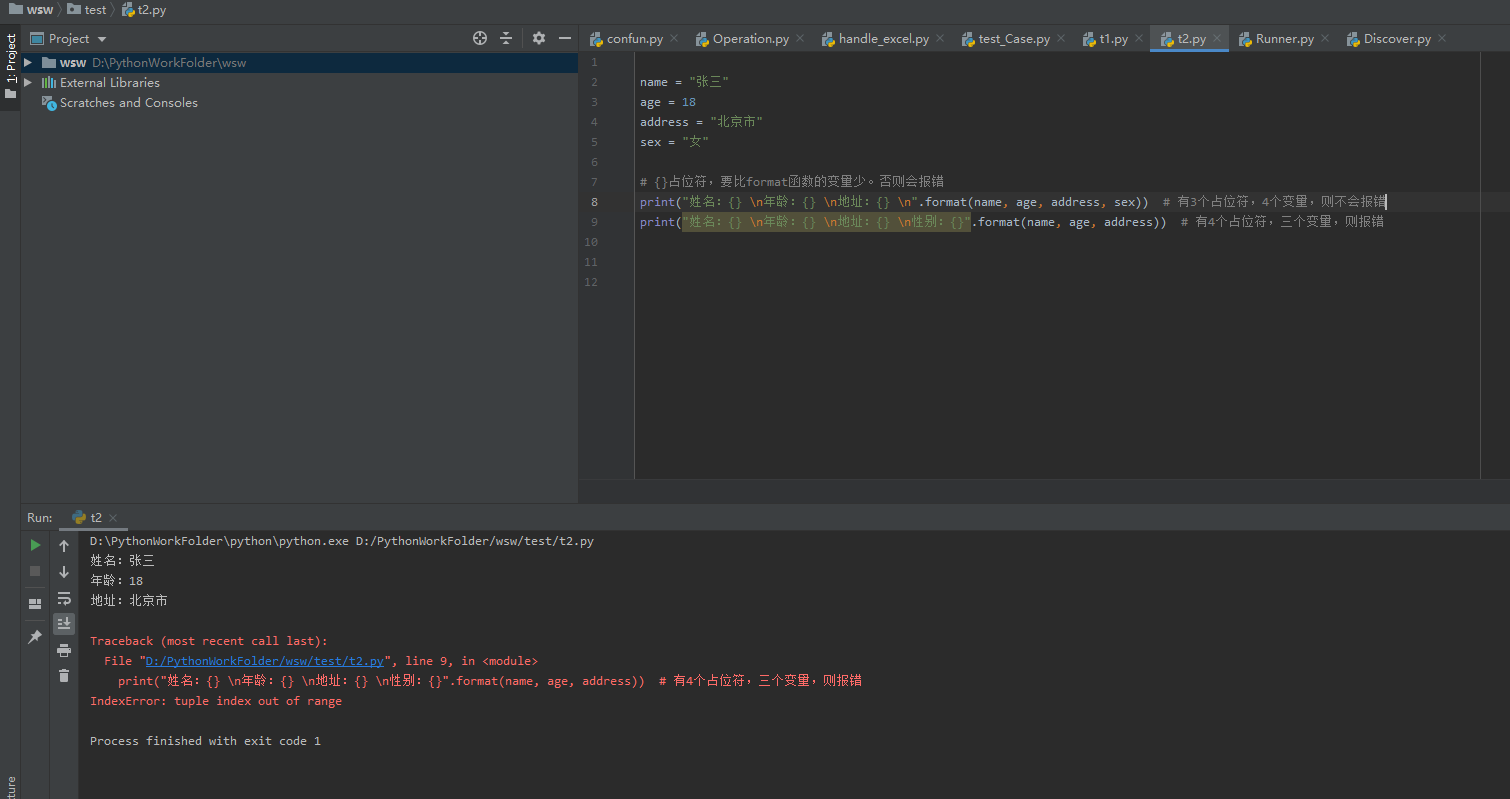Viewport: 1510px width, 799px height.
Task: Close the t2 run tab
Action: [114, 518]
